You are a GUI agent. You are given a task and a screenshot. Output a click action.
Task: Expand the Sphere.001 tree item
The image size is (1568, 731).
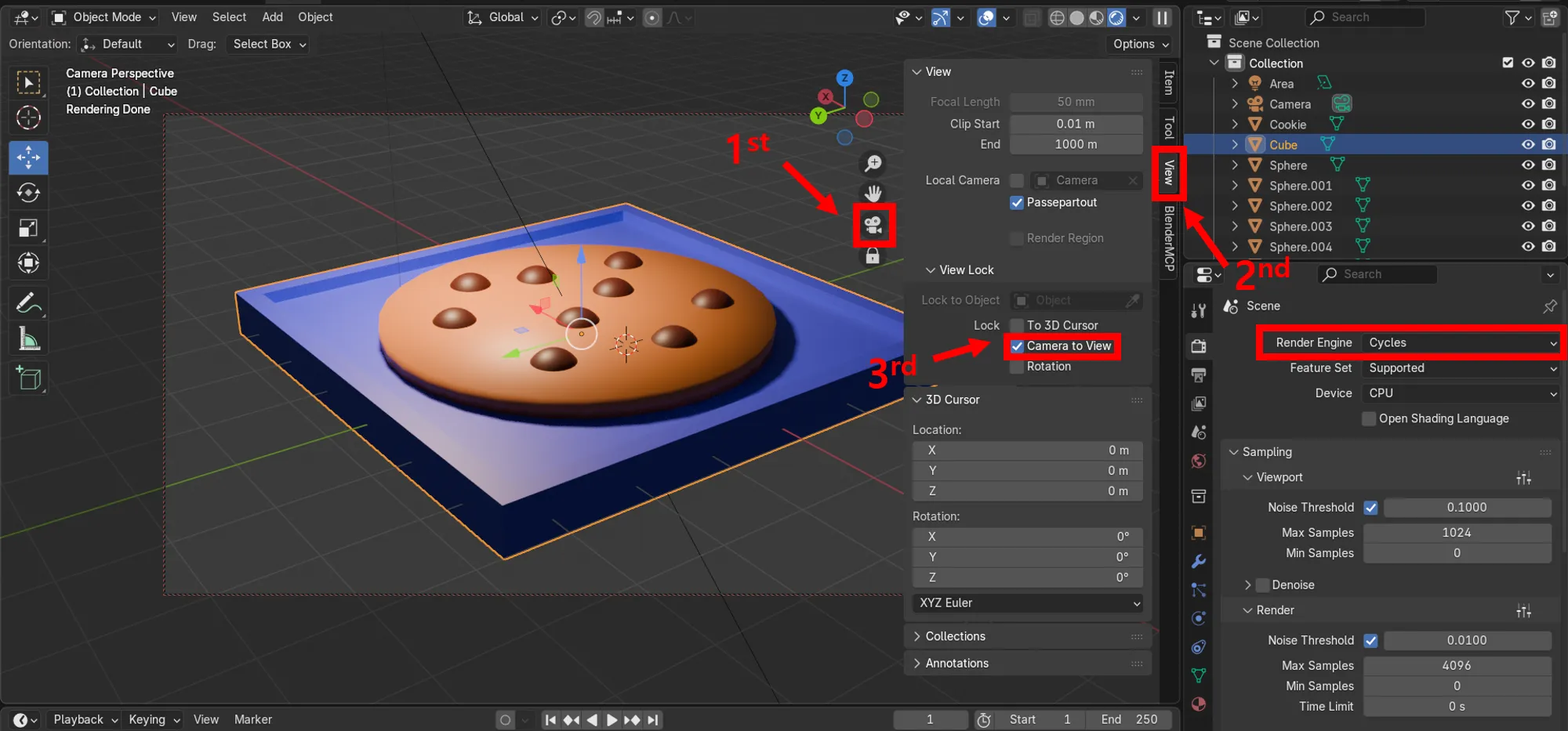click(x=1235, y=186)
